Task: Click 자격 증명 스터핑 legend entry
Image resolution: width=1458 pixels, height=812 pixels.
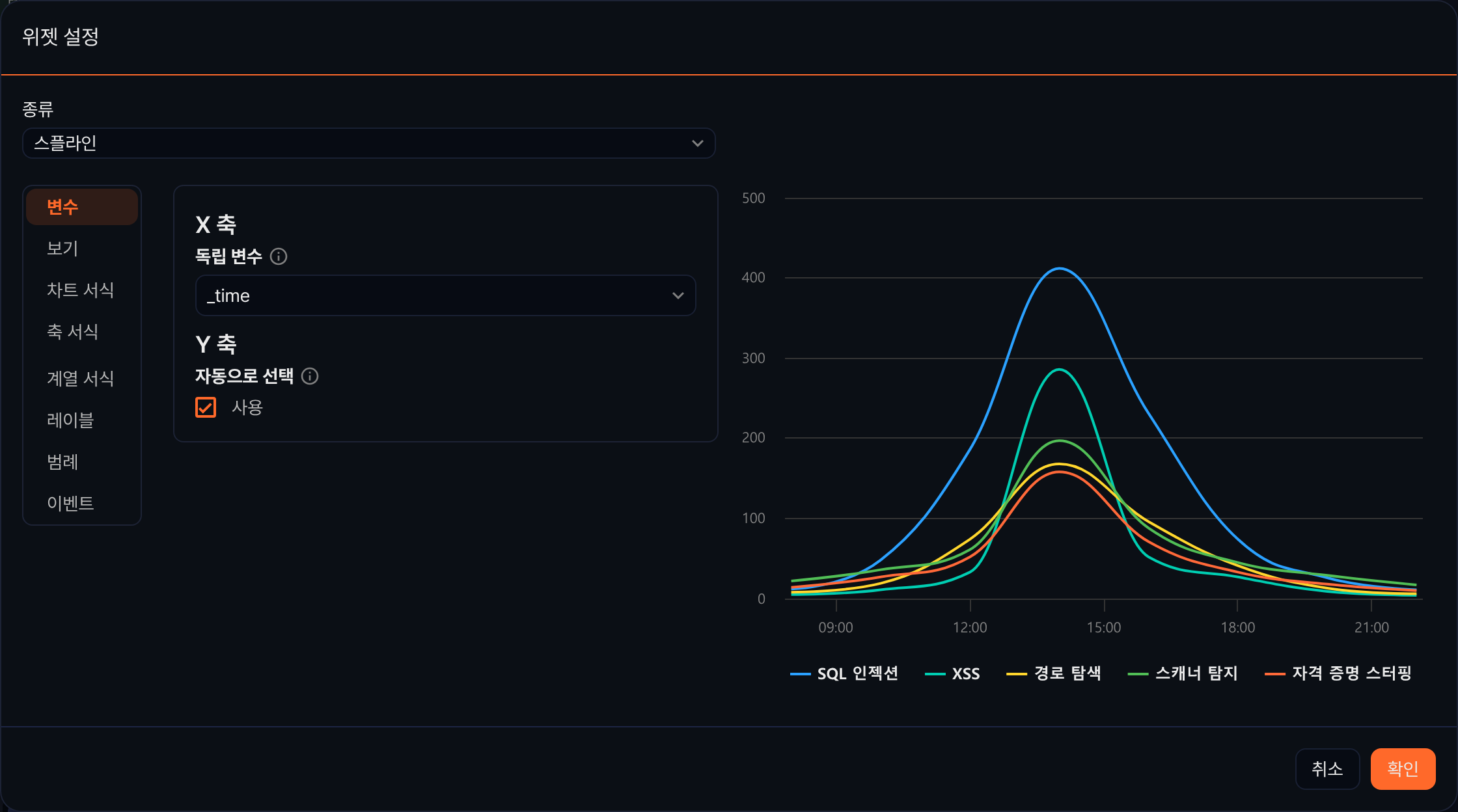Action: pos(1338,673)
